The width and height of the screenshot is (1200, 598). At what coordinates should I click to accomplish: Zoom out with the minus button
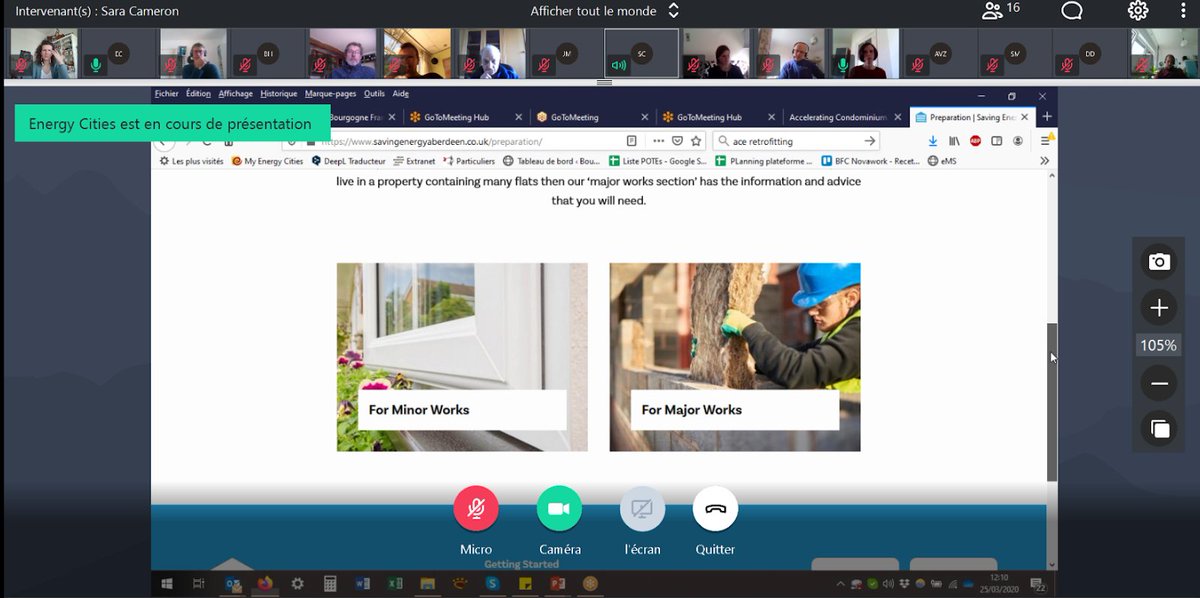point(1159,383)
